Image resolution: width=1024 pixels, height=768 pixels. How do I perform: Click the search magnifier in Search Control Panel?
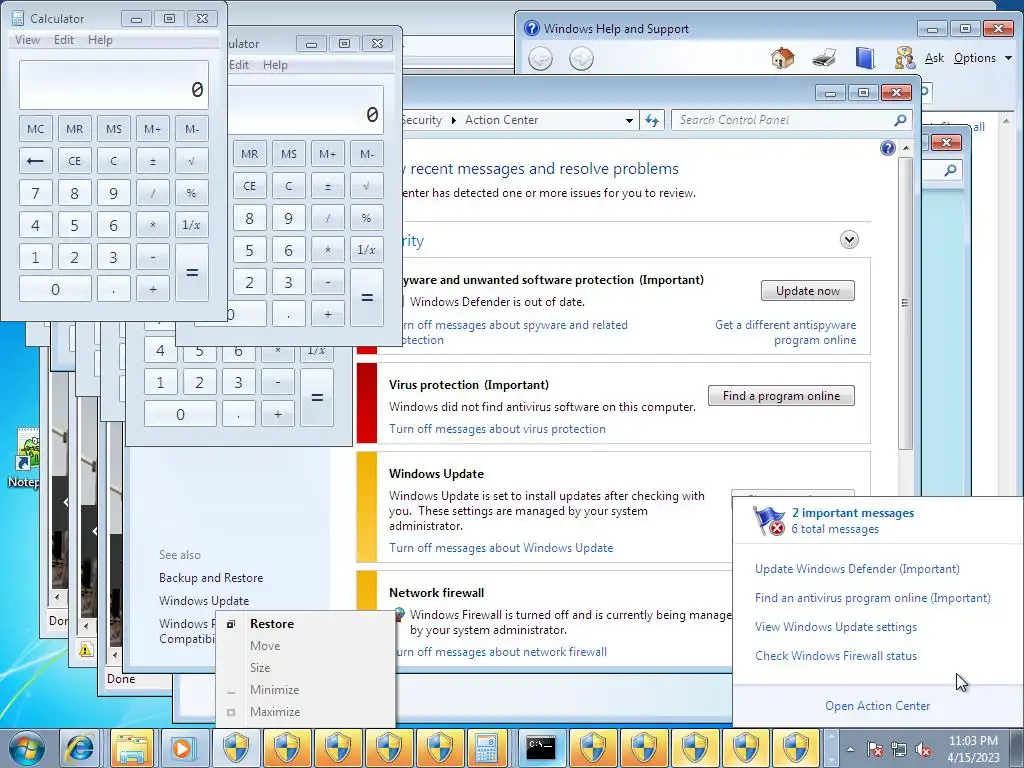tap(900, 120)
